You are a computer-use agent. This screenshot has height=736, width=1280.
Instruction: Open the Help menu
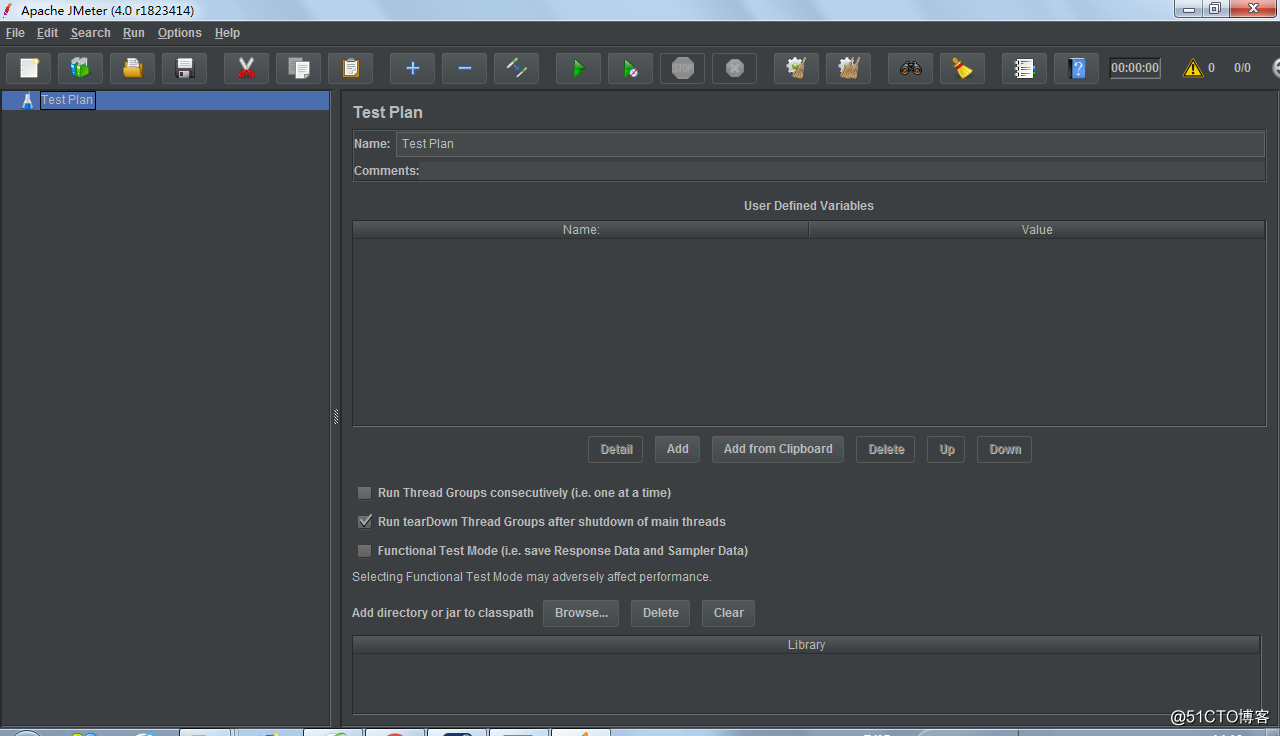[x=227, y=33]
